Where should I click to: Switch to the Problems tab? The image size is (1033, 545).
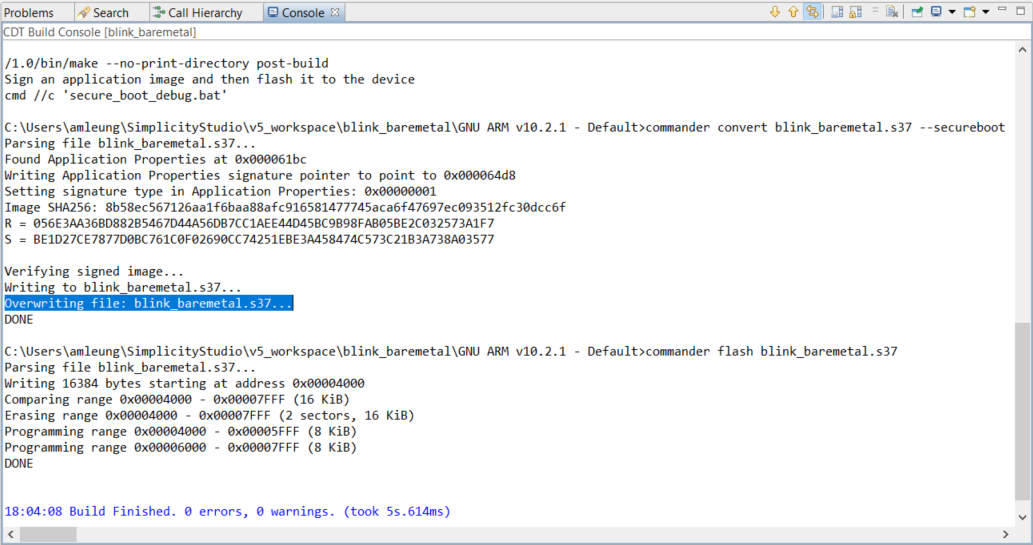(x=29, y=13)
